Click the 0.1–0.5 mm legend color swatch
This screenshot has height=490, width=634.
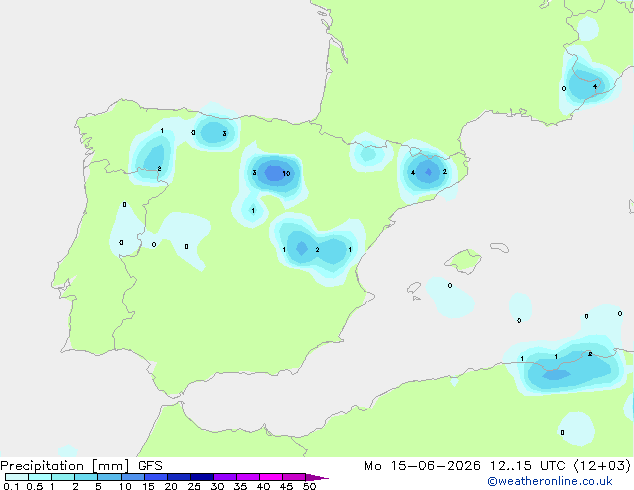(17, 477)
